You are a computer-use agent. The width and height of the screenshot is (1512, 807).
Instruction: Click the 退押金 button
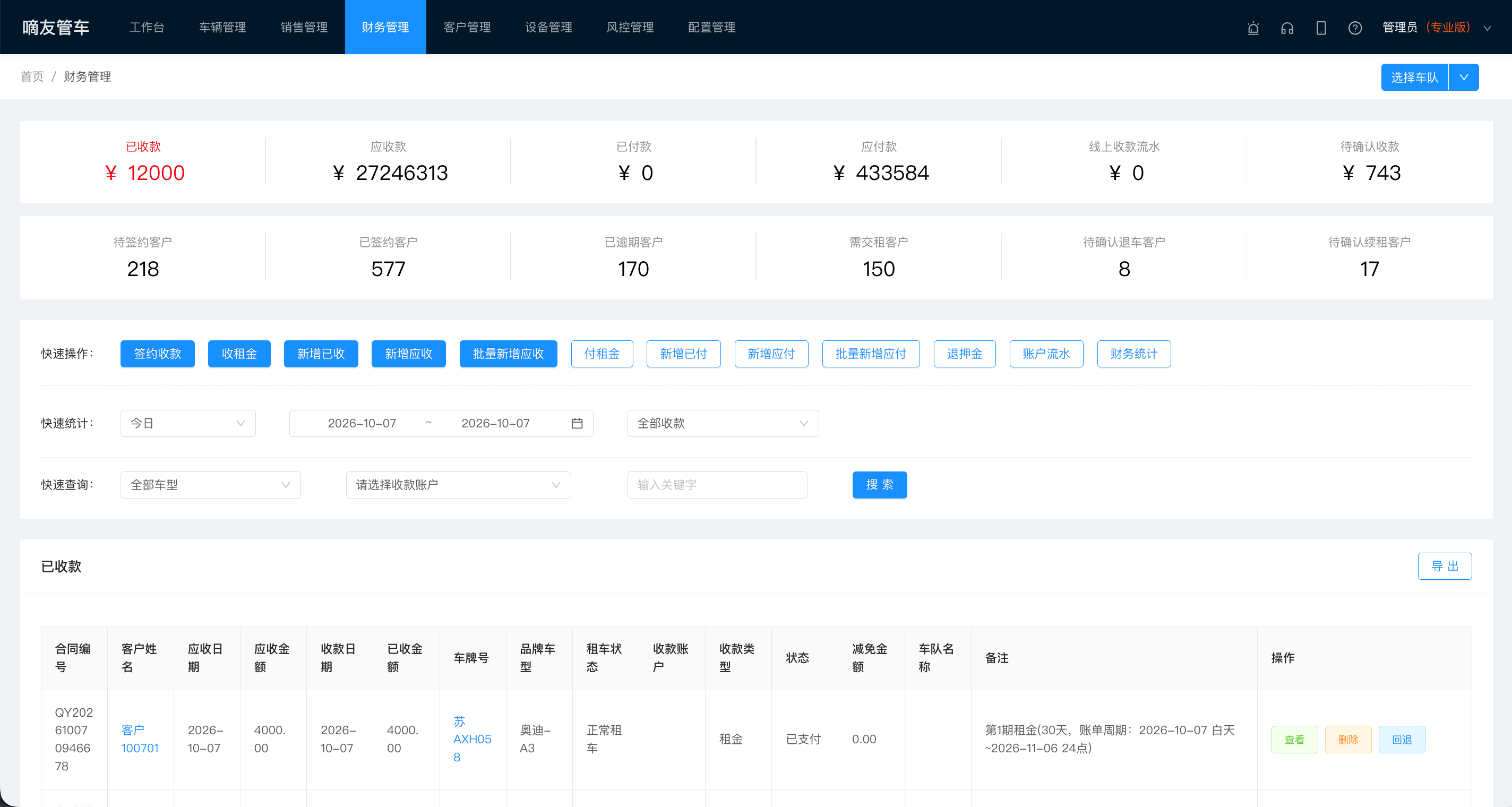(x=964, y=354)
